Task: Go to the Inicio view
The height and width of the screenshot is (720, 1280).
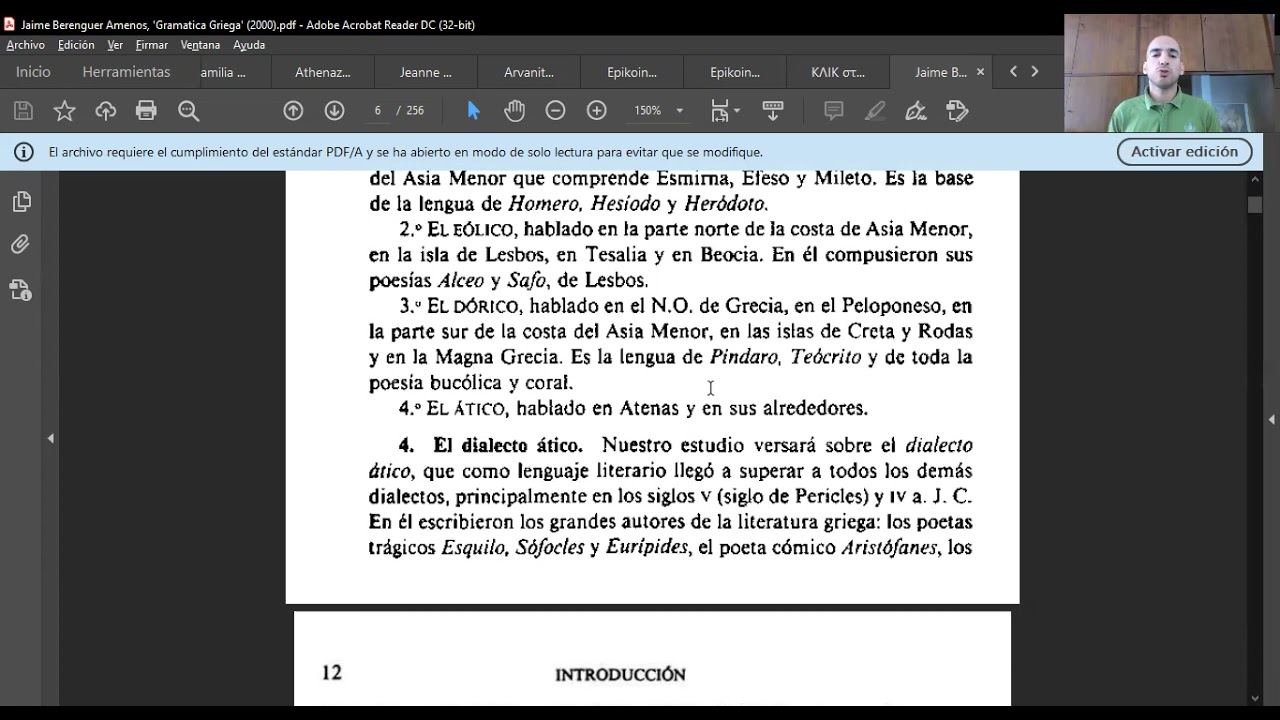Action: click(33, 72)
